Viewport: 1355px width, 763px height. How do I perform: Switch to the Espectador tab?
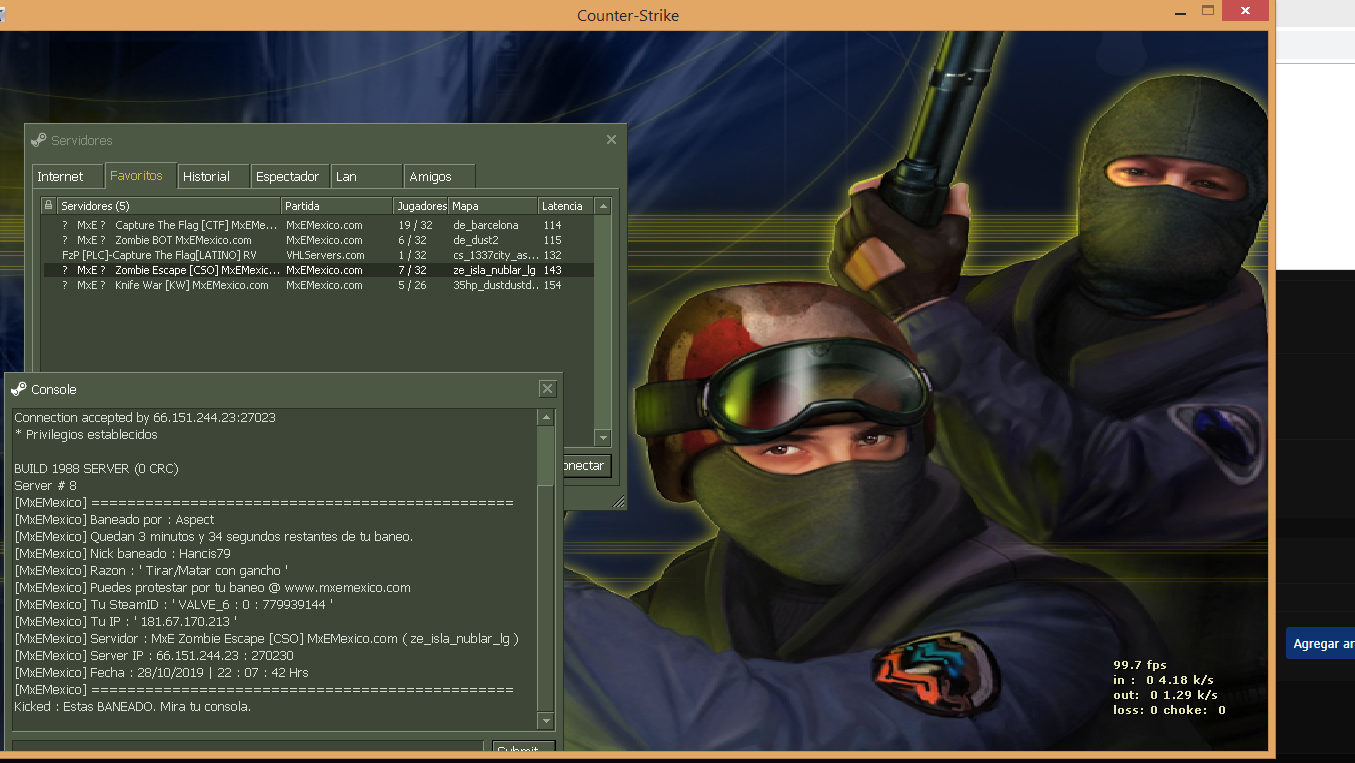point(289,176)
